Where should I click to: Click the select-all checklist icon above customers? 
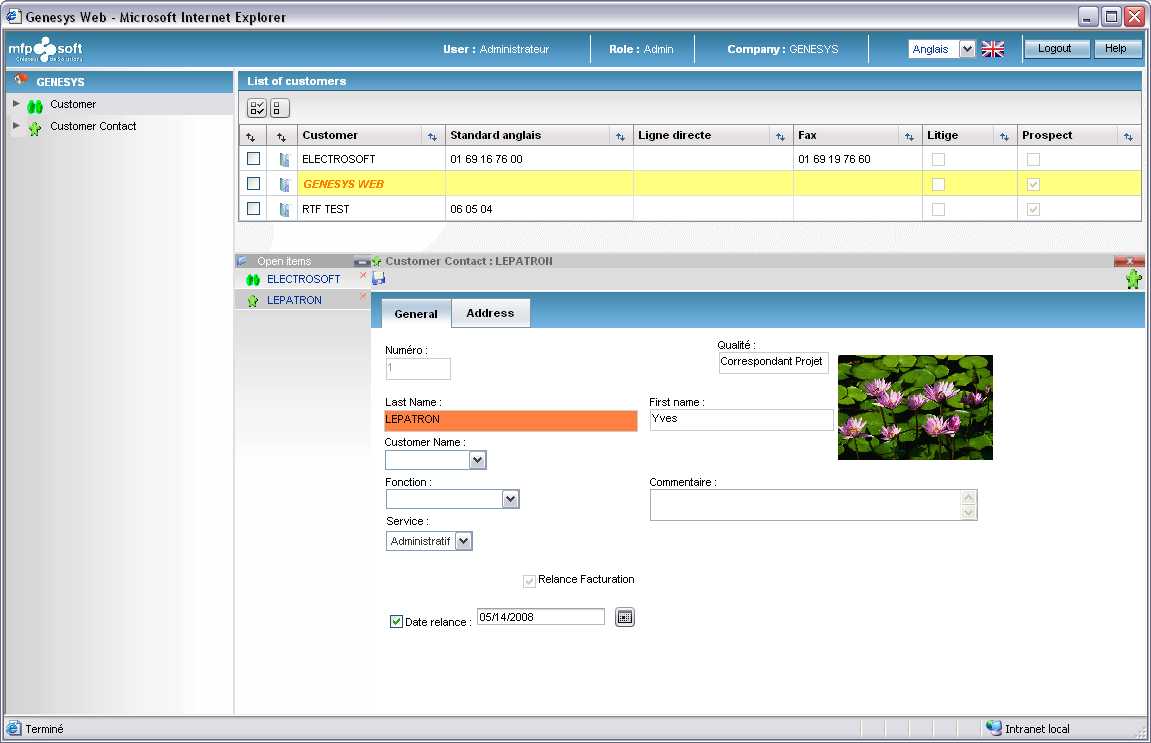point(257,109)
